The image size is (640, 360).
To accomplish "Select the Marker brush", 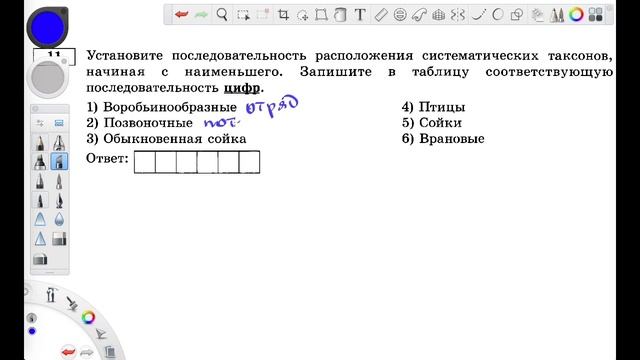I will (x=40, y=162).
